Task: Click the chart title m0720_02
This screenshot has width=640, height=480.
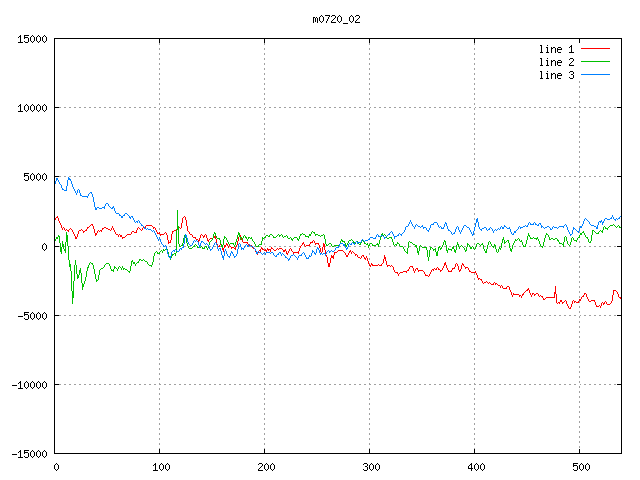Action: point(336,20)
